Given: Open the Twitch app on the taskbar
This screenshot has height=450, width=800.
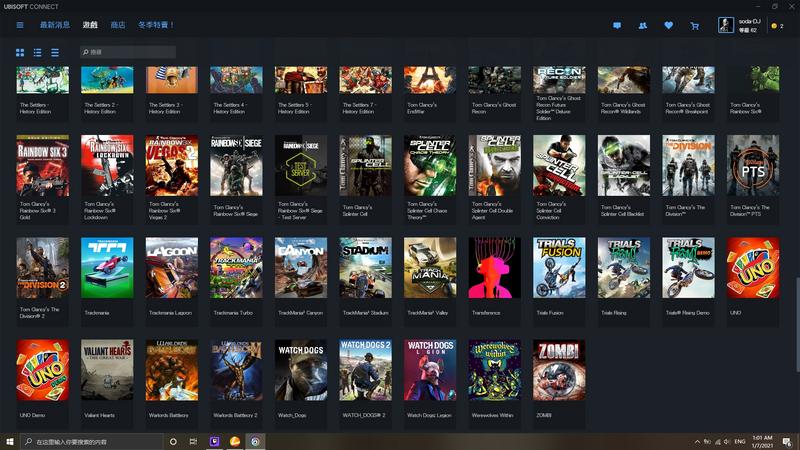Looking at the screenshot, I should point(214,441).
